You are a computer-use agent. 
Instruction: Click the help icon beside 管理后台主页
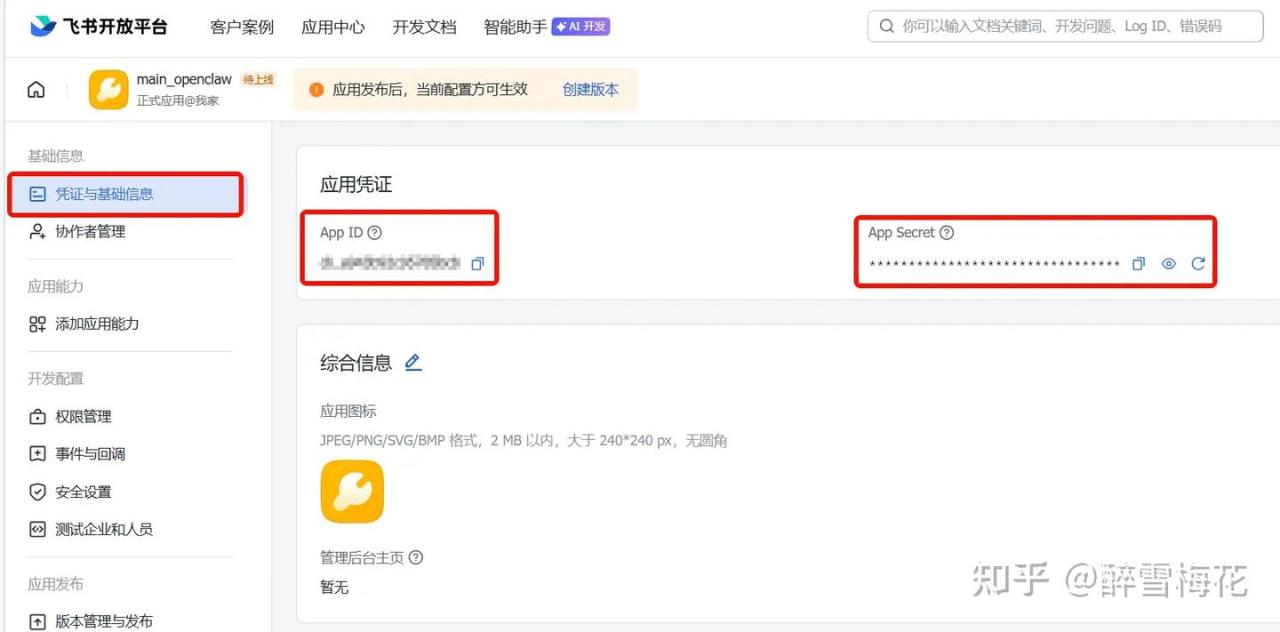[416, 558]
